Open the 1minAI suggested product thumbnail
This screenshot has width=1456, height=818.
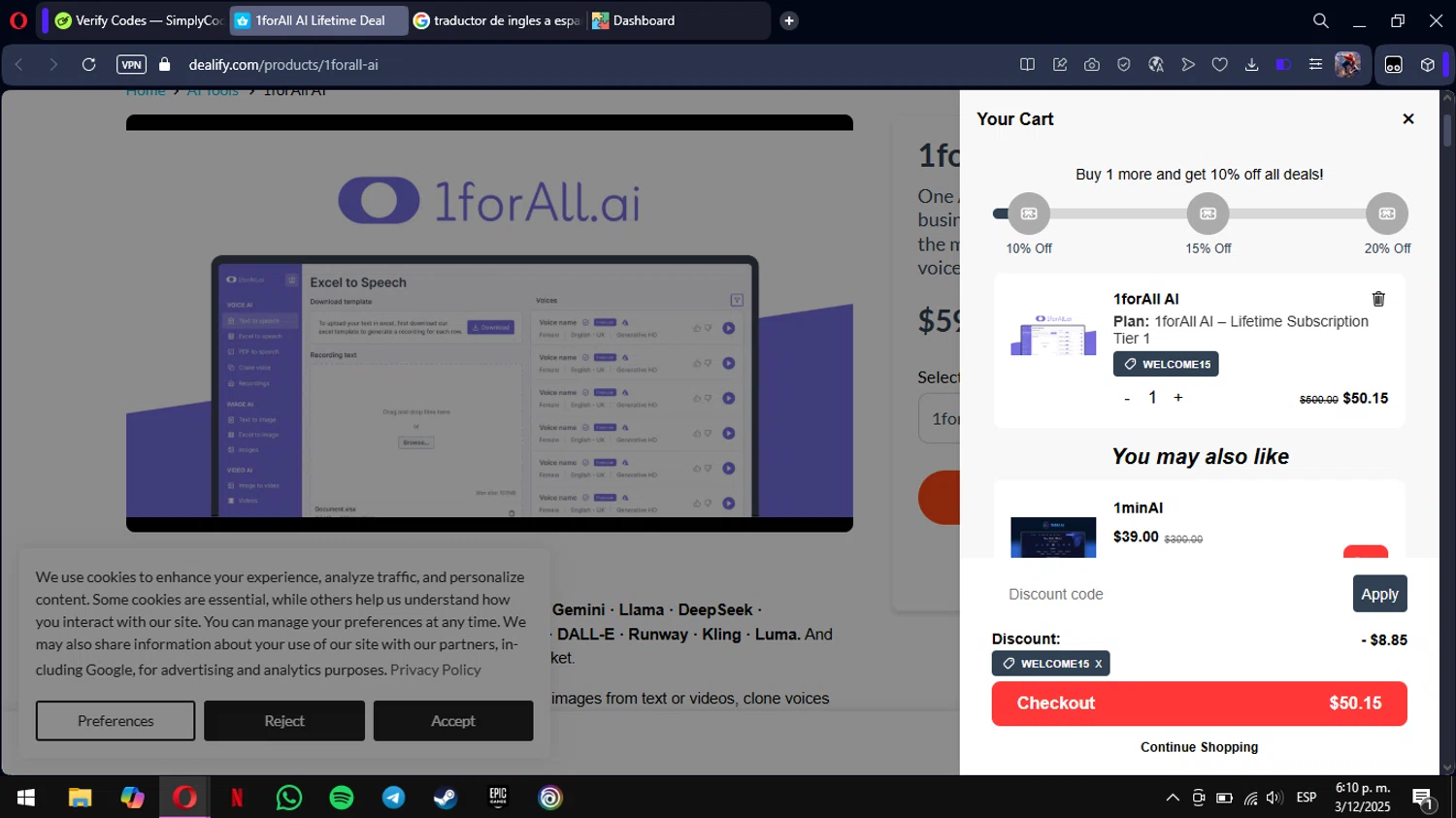(x=1053, y=538)
